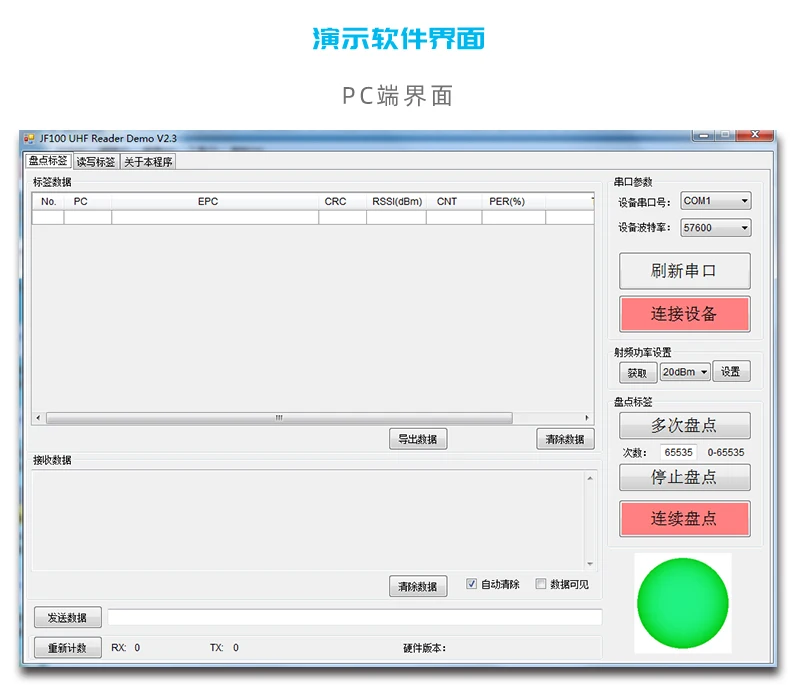Screen dimensions: 800x685
Task: Open the 20dBm power dropdown
Action: point(685,372)
